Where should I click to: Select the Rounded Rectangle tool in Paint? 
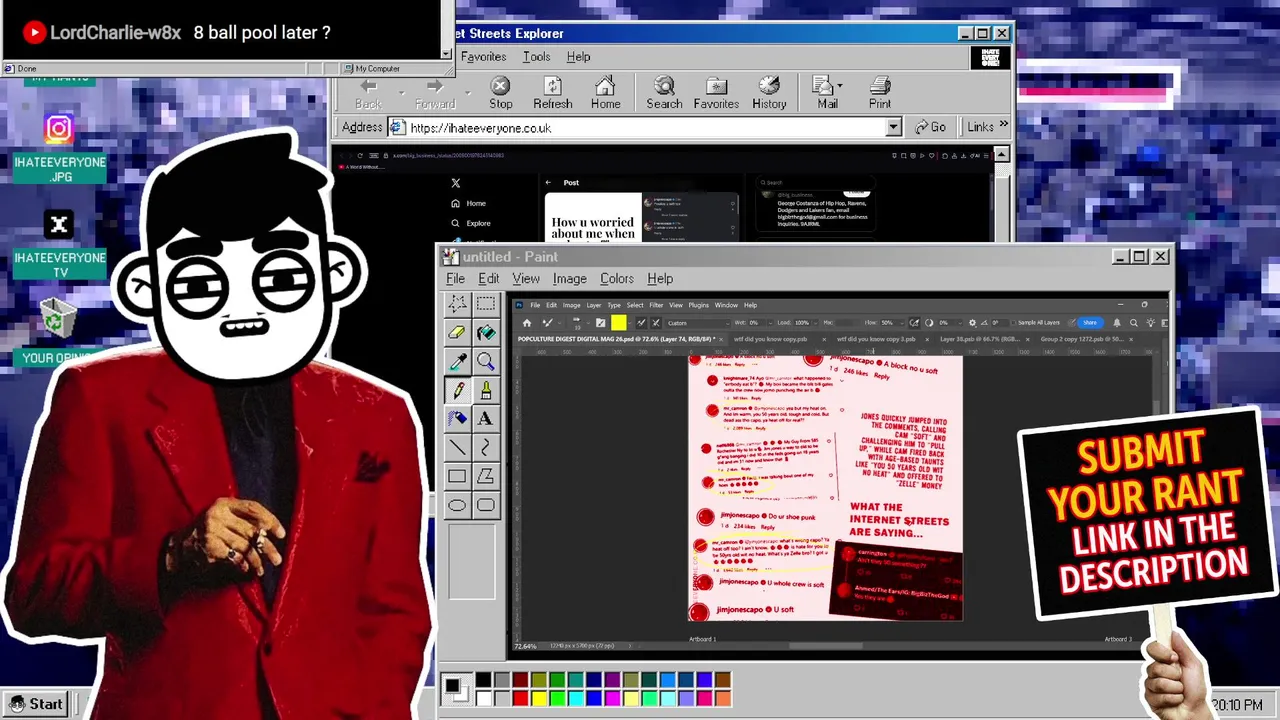(x=486, y=505)
